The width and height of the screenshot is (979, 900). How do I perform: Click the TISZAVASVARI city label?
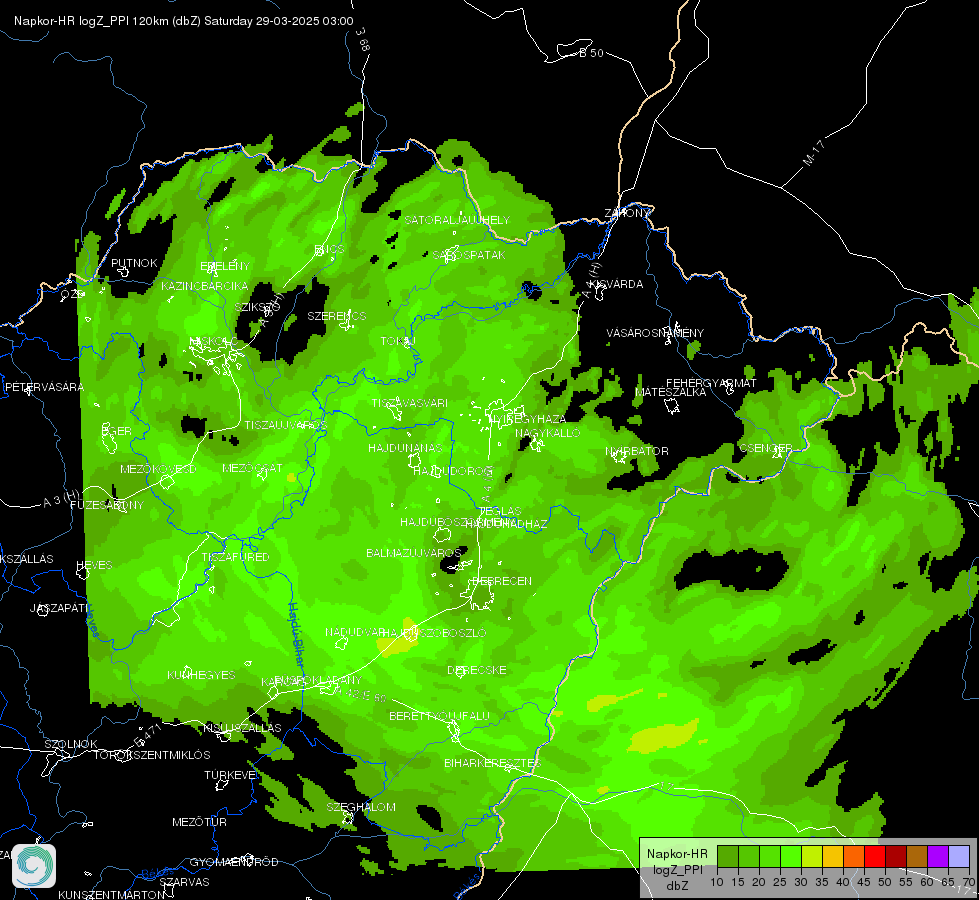pos(410,403)
